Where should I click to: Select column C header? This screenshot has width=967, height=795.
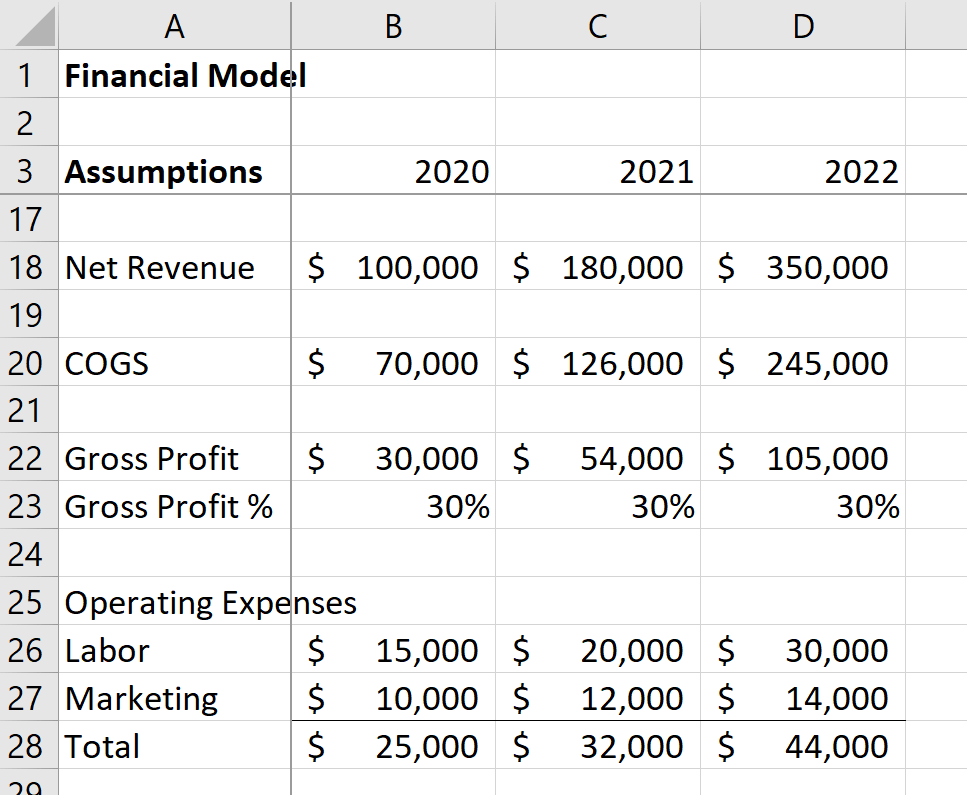(597, 26)
